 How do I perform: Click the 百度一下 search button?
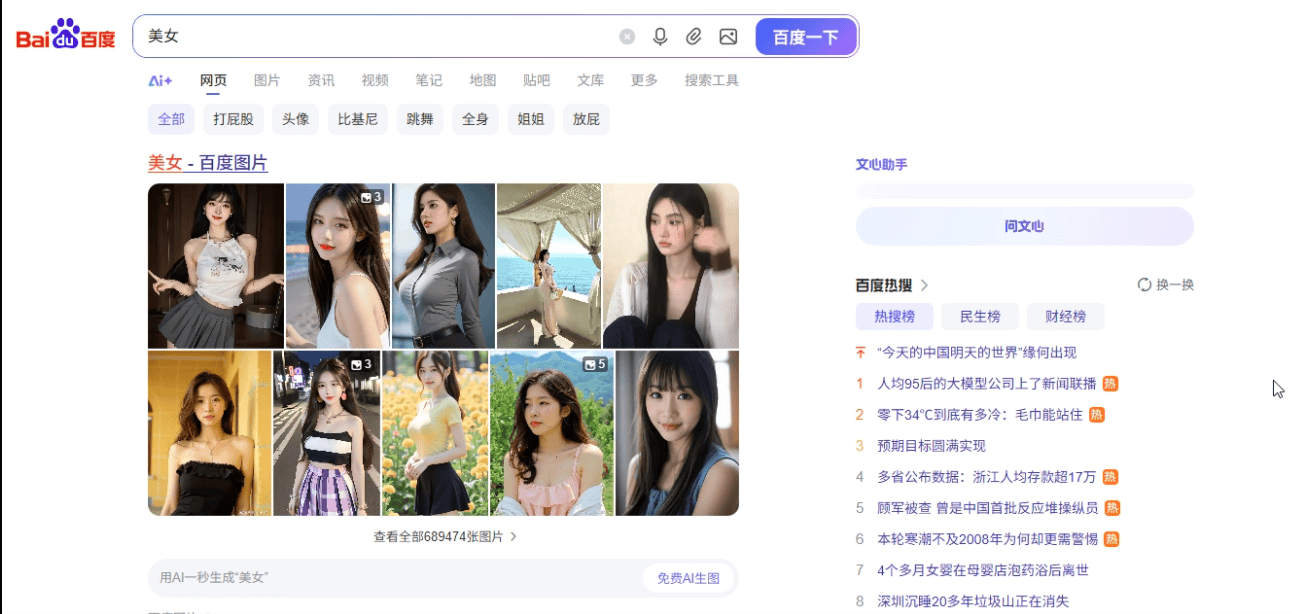[806, 35]
